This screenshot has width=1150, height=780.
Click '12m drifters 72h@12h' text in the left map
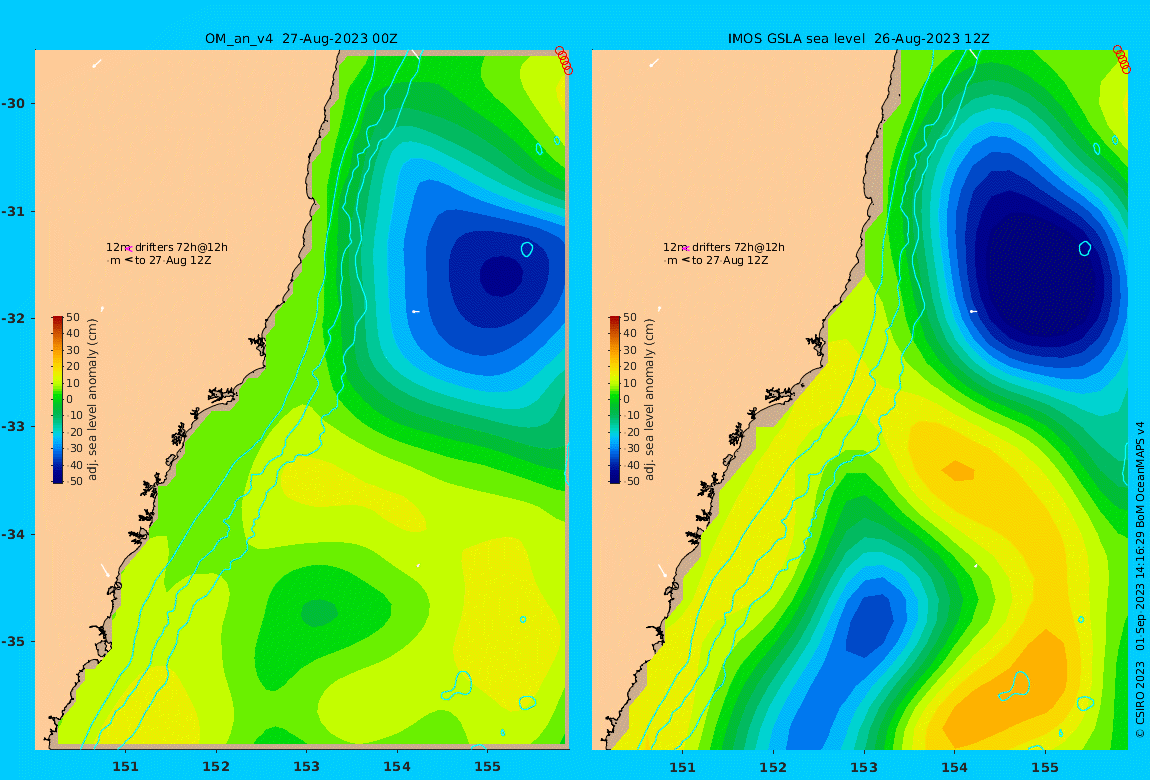tap(167, 248)
